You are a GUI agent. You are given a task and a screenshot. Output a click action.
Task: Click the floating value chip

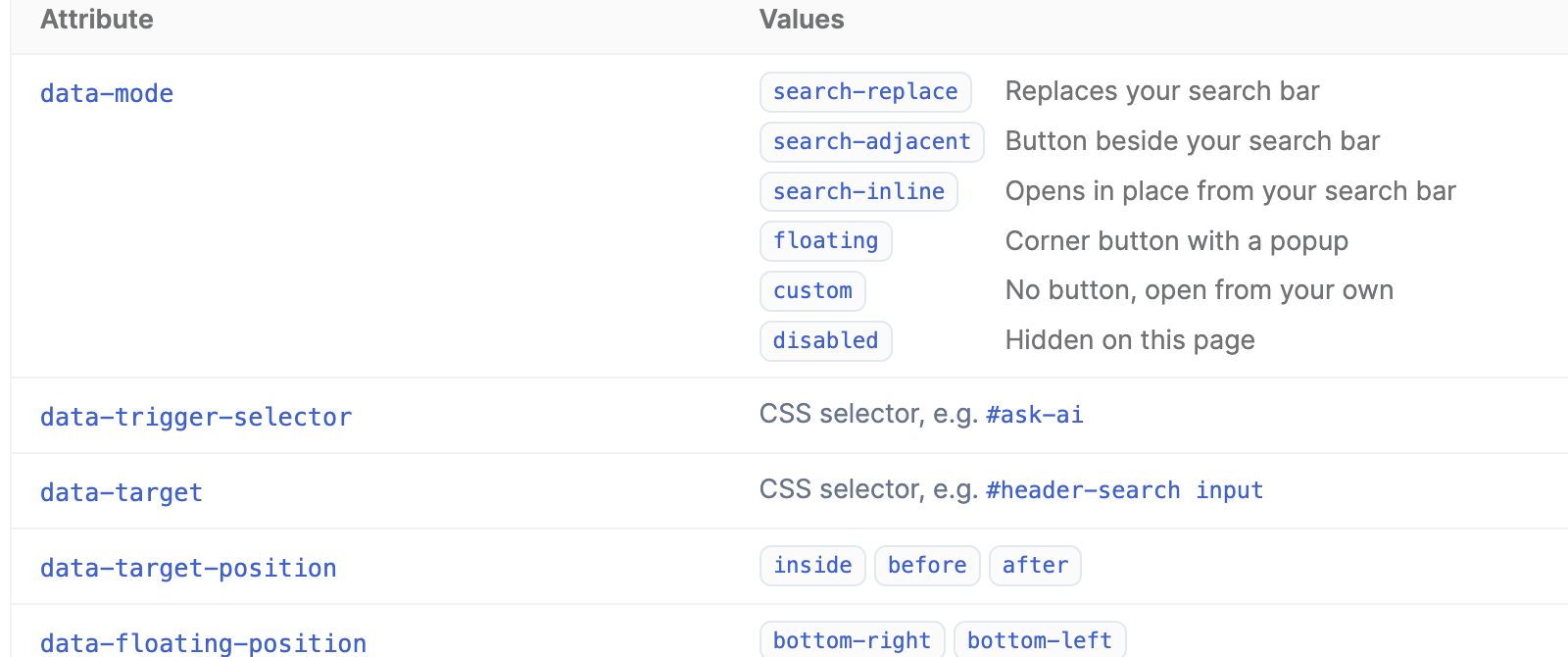coord(825,241)
